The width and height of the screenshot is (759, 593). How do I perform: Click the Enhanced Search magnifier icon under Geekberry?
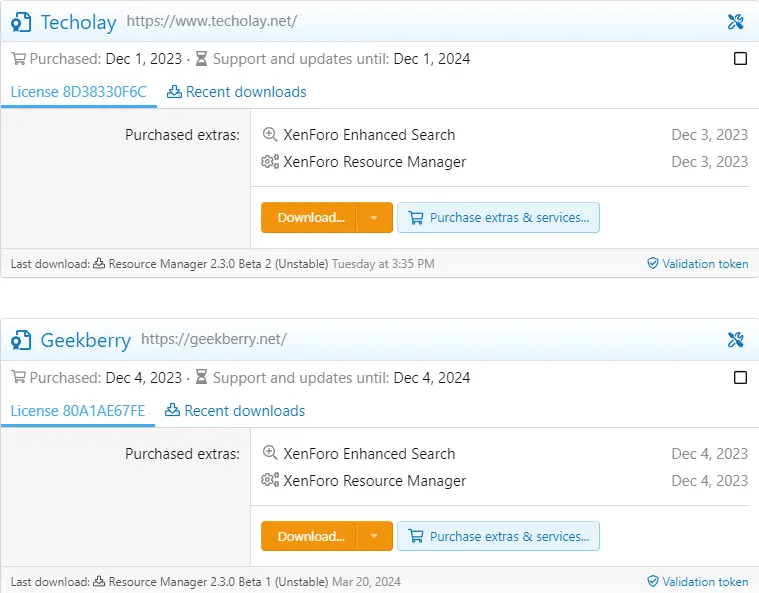click(x=270, y=453)
